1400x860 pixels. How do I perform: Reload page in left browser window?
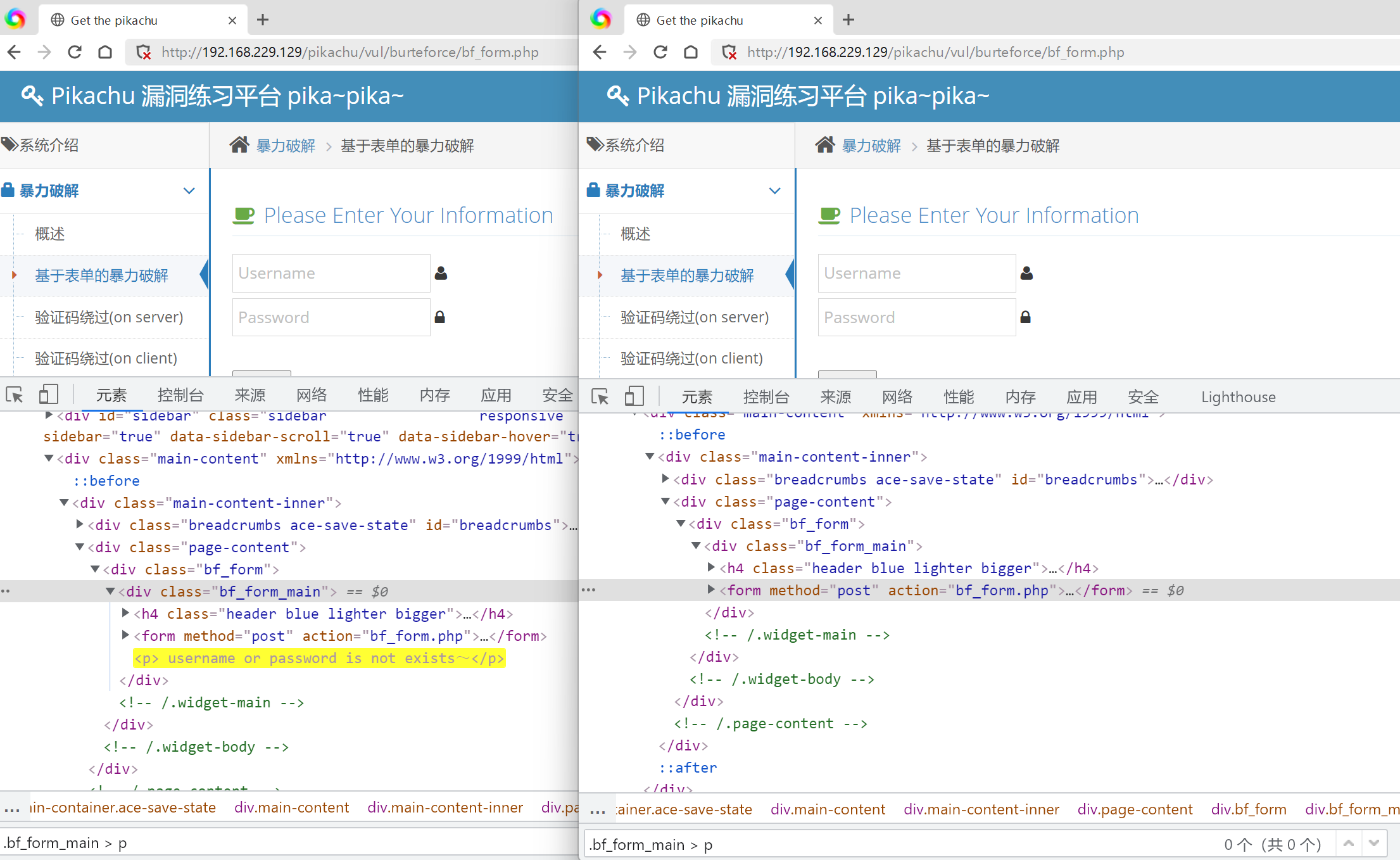tap(75, 52)
